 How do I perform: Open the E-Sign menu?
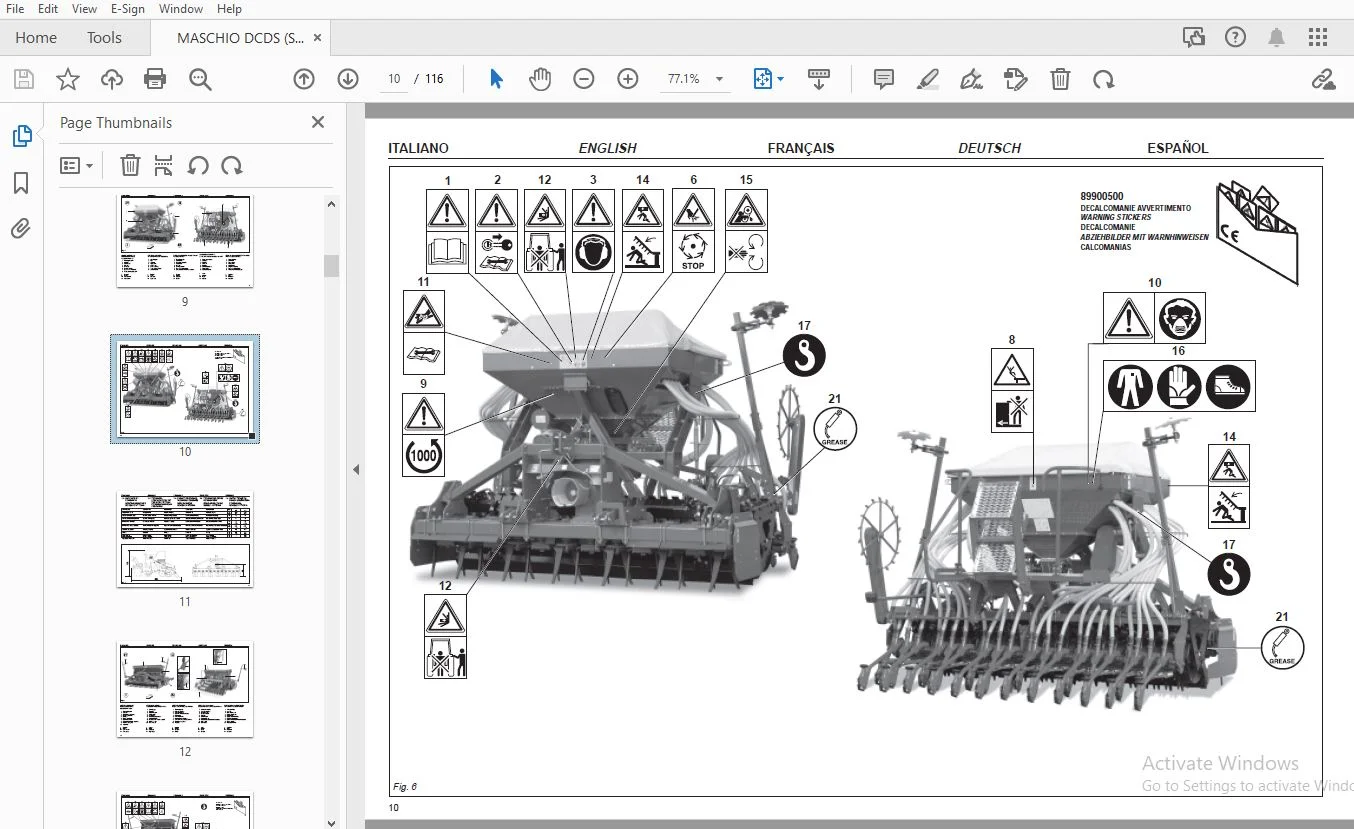(128, 9)
